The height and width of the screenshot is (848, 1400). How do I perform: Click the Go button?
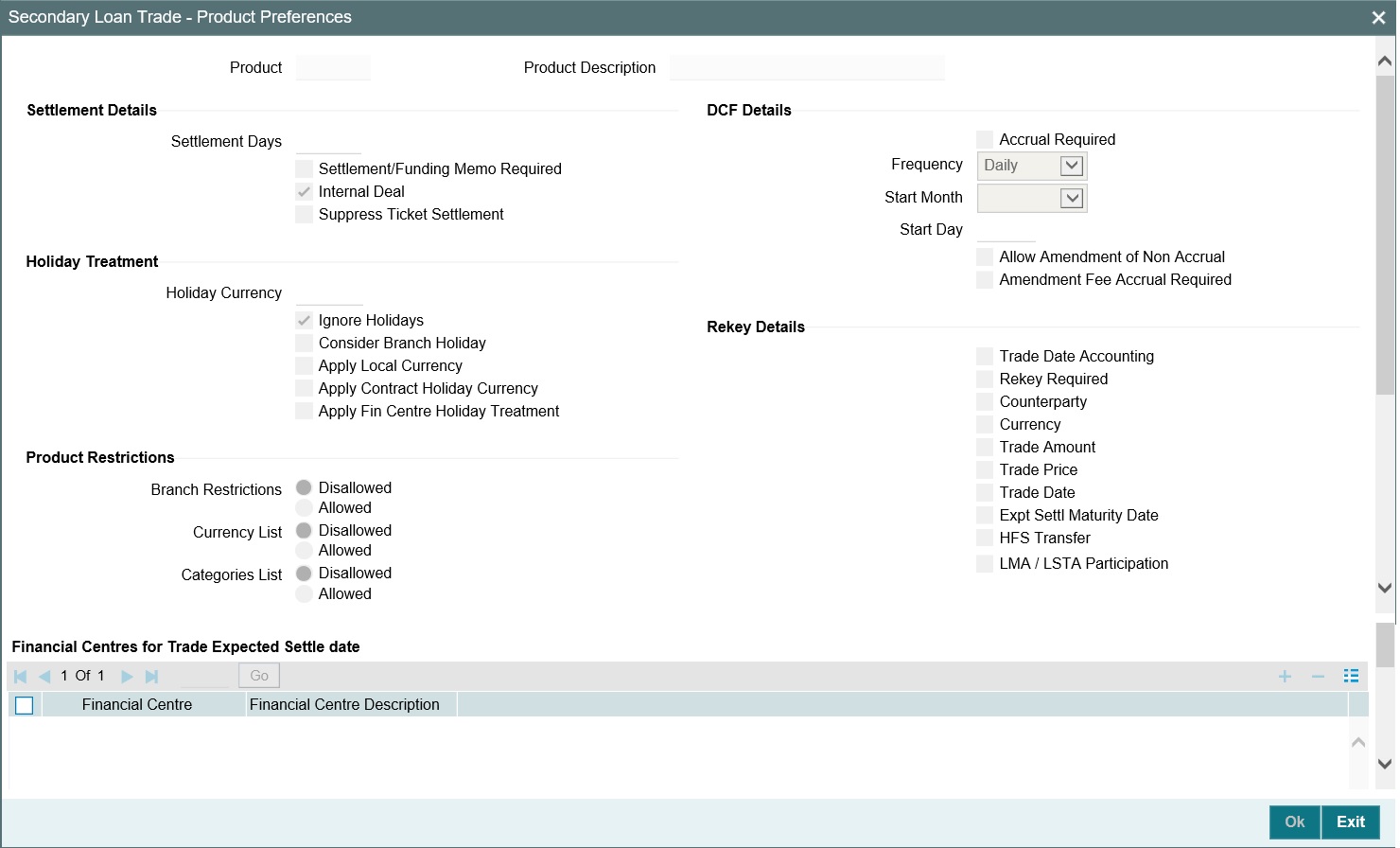259,676
